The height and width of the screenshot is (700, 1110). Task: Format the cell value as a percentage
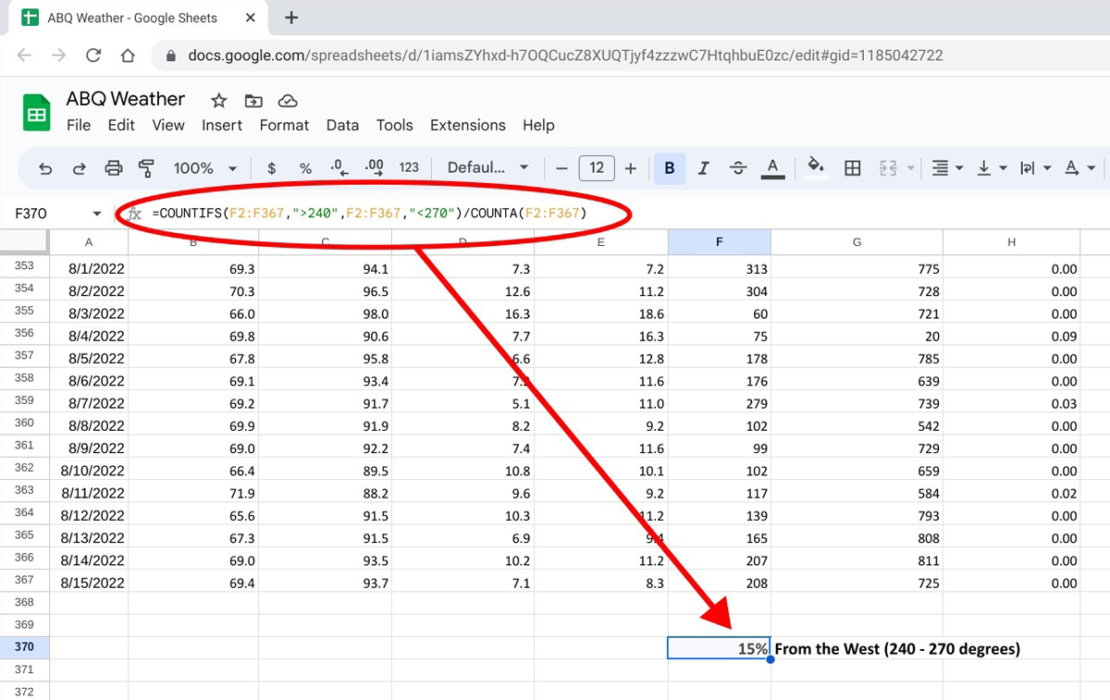click(305, 167)
